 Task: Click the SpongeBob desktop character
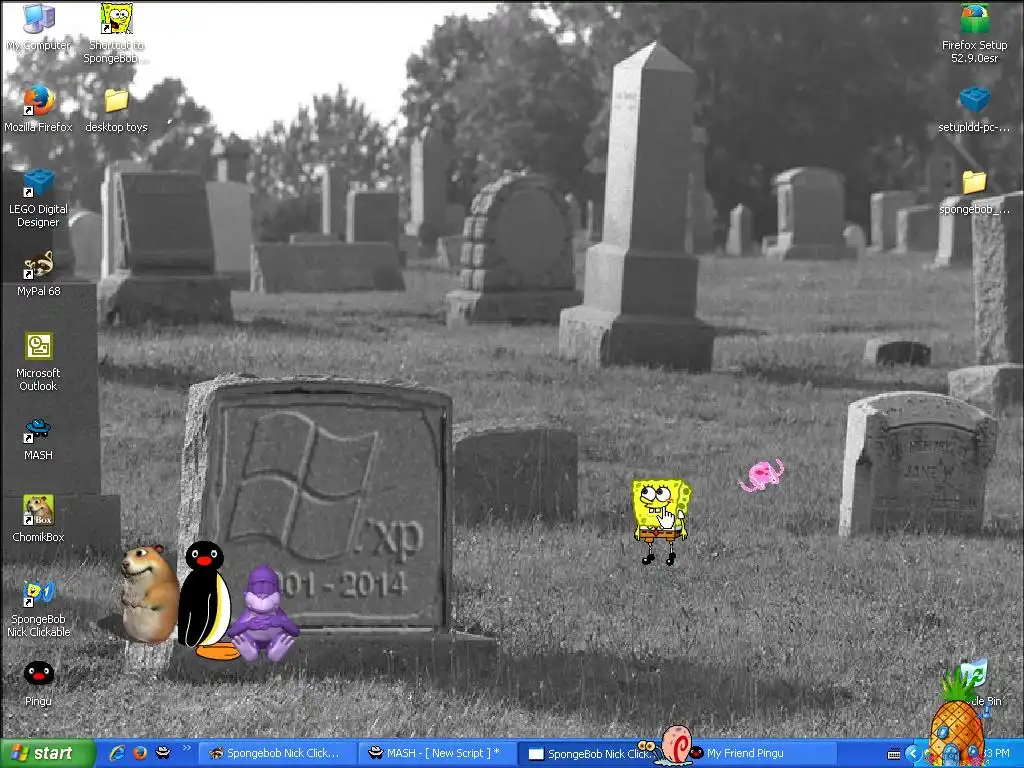tap(660, 522)
